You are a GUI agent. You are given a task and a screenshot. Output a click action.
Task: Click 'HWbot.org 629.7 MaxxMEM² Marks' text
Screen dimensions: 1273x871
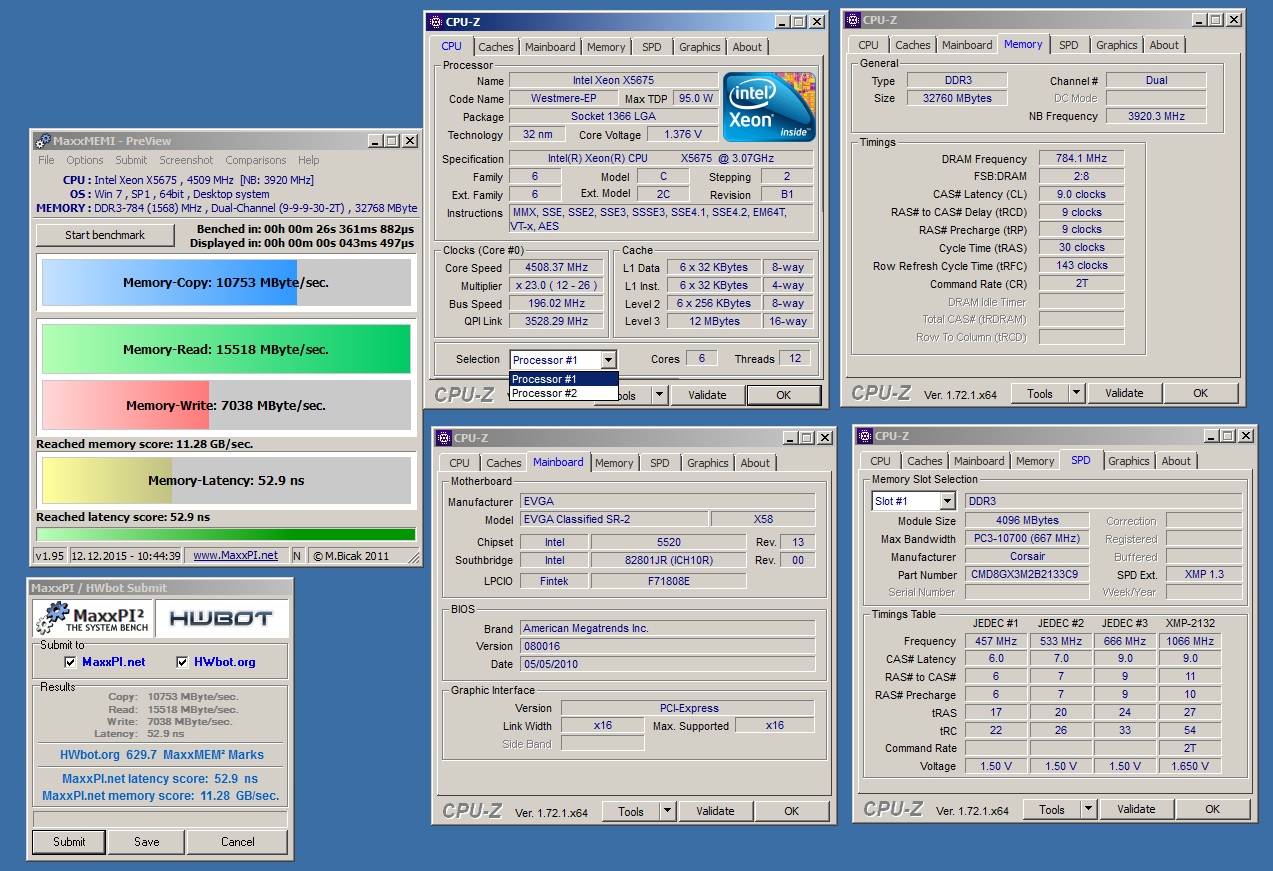pyautogui.click(x=161, y=755)
